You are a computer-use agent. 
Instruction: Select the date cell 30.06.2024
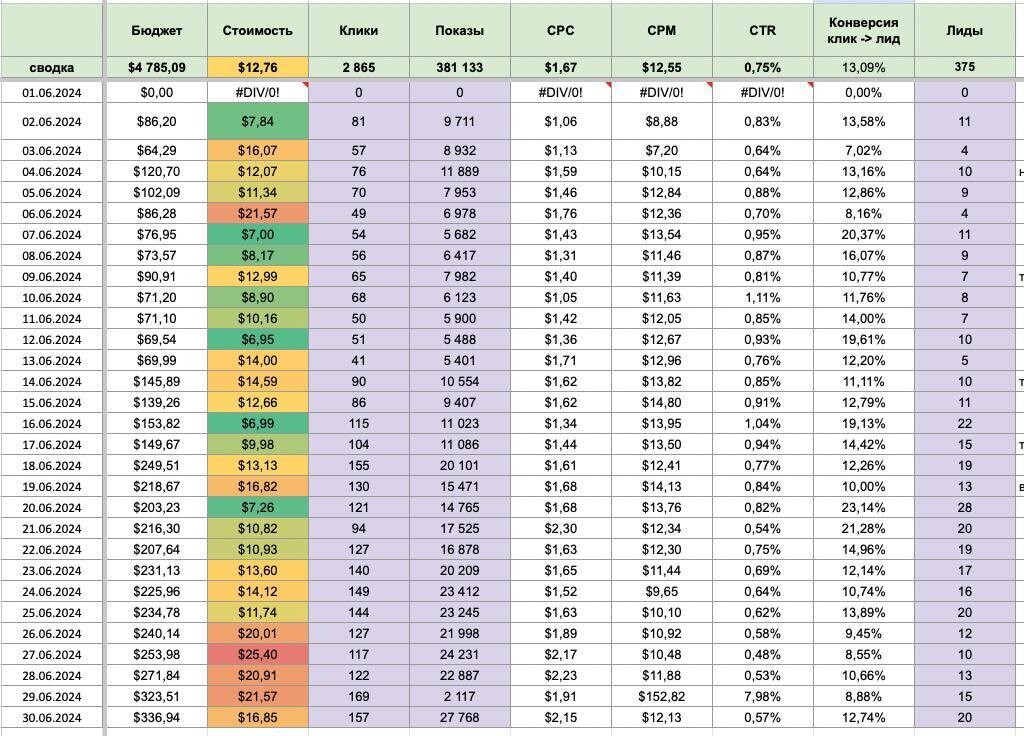pyautogui.click(x=52, y=718)
